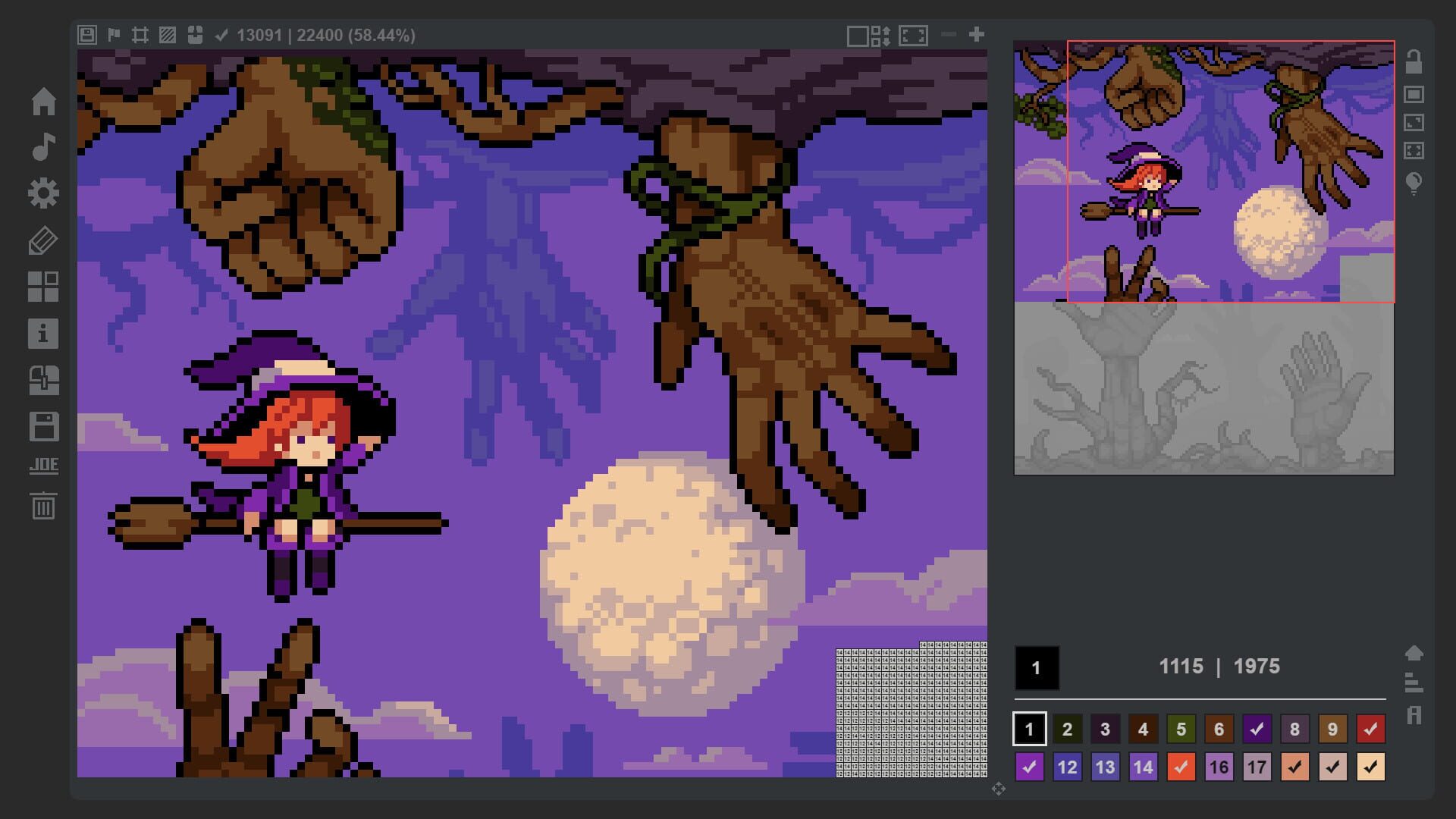The image size is (1456, 819).
Task: Go to the home screen
Action: pyautogui.click(x=43, y=101)
